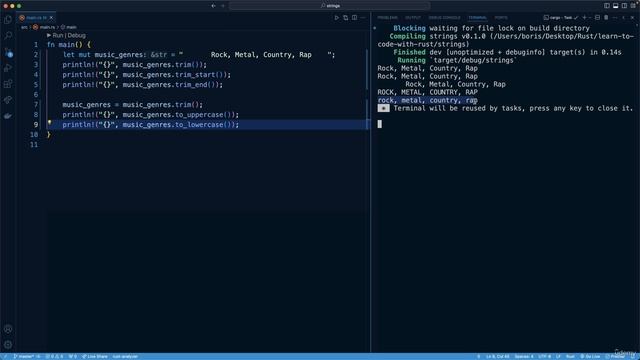Switch to the Debug Console tab
This screenshot has height=360, width=640.
[444, 18]
